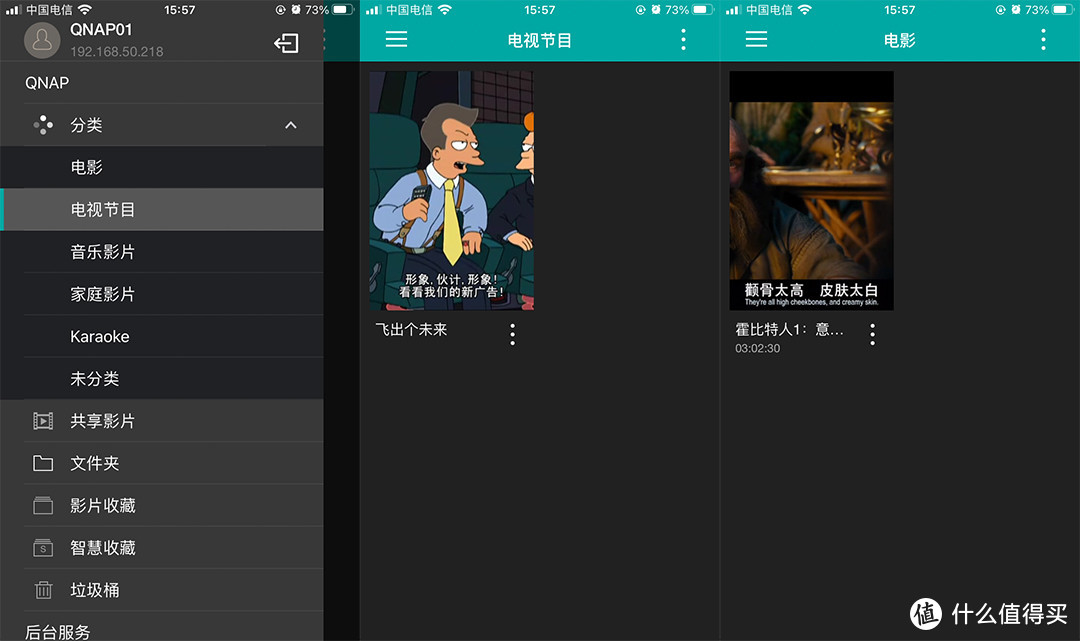This screenshot has width=1080, height=641.
Task: Tap the 192.168.50.218 address text
Action: tap(116, 52)
